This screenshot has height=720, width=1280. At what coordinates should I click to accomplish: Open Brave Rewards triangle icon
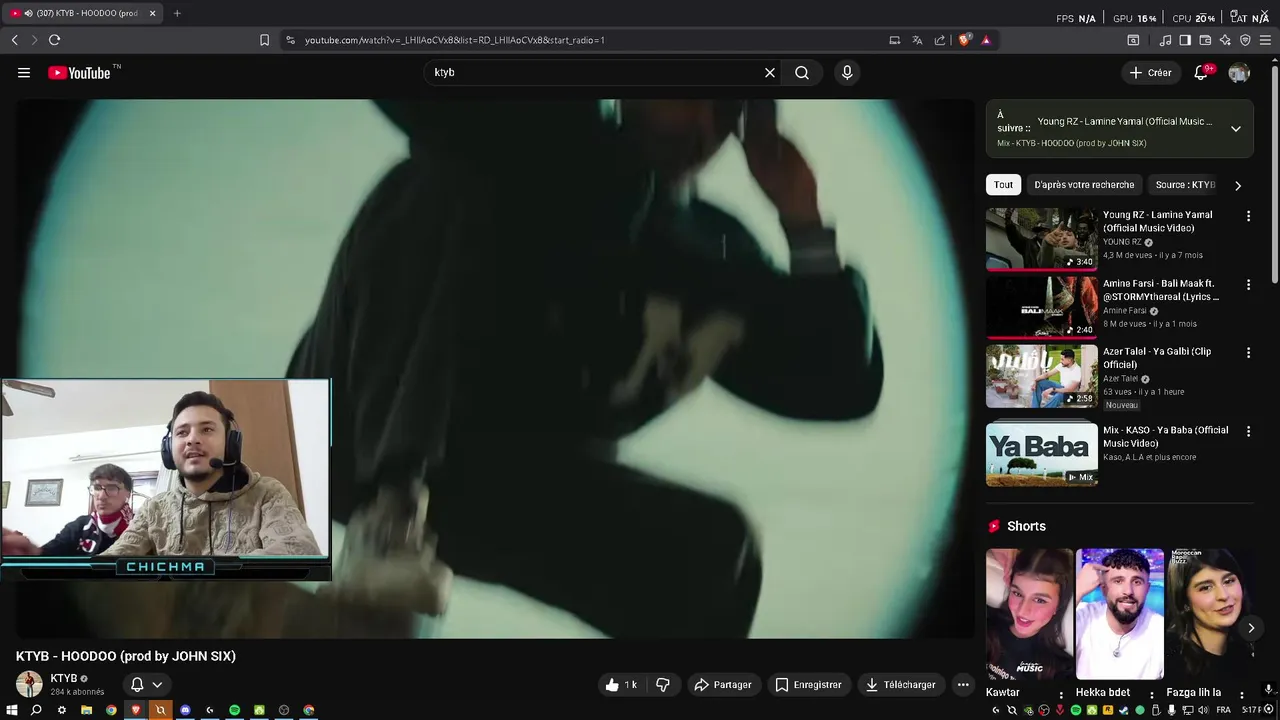pos(986,40)
